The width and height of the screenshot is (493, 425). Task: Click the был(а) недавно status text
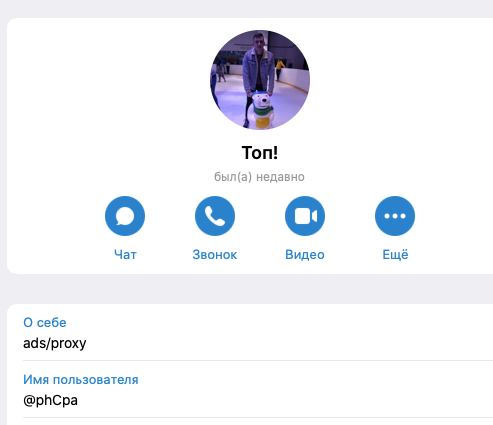click(x=259, y=177)
